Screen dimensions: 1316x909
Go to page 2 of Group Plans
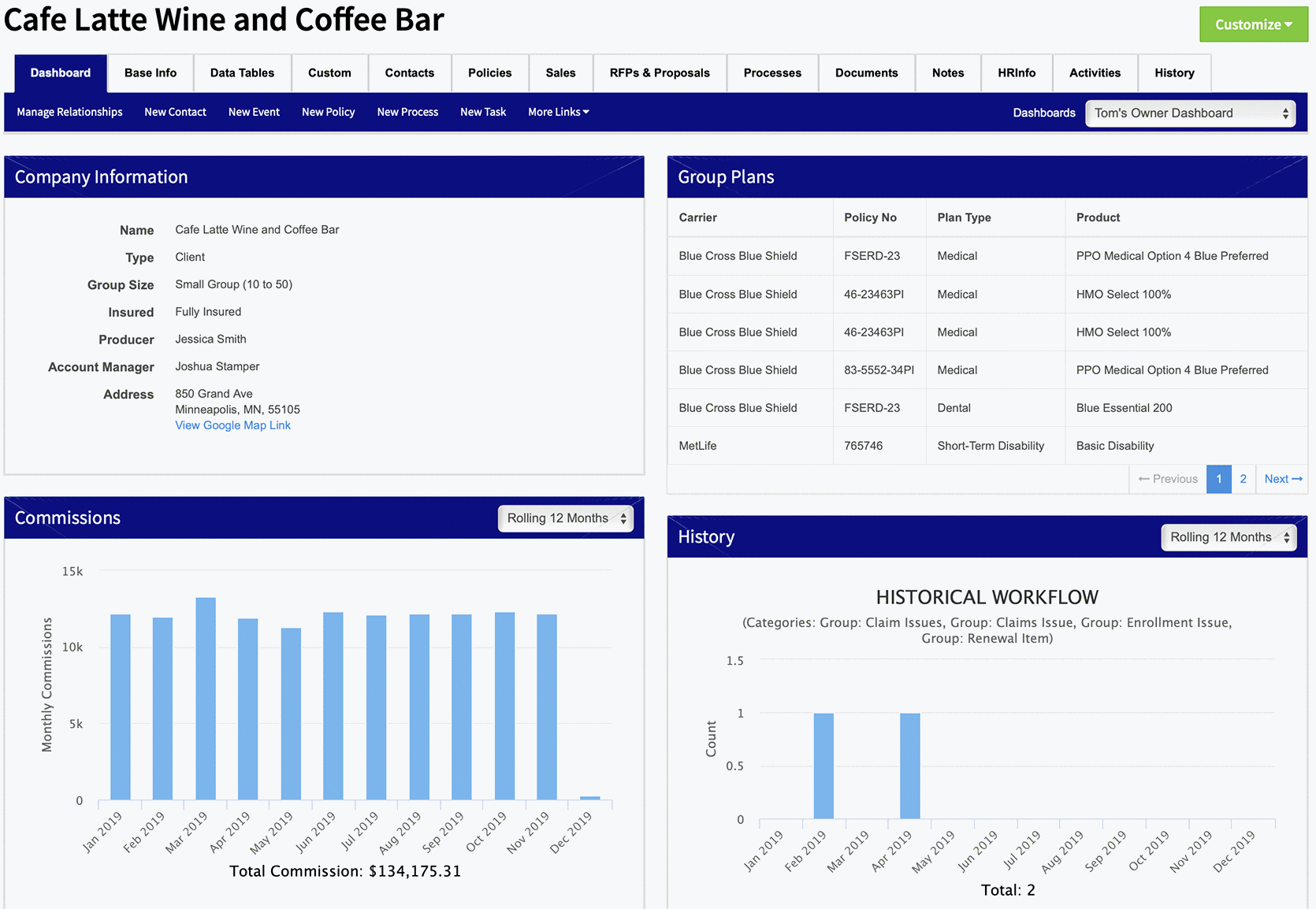(1243, 479)
